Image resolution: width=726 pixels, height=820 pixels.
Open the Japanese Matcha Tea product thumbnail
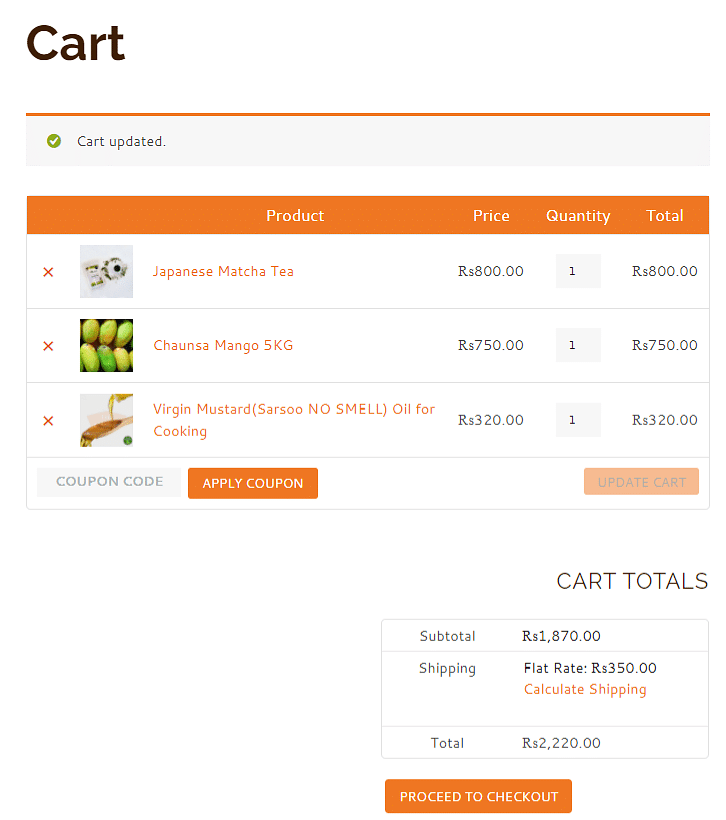click(106, 271)
